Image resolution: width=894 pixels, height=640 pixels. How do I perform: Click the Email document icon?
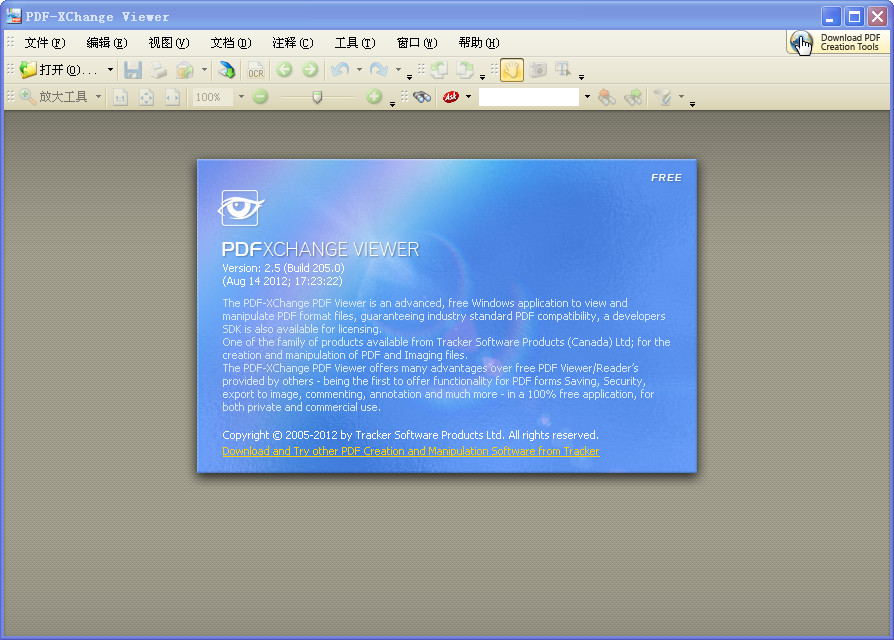pyautogui.click(x=185, y=70)
